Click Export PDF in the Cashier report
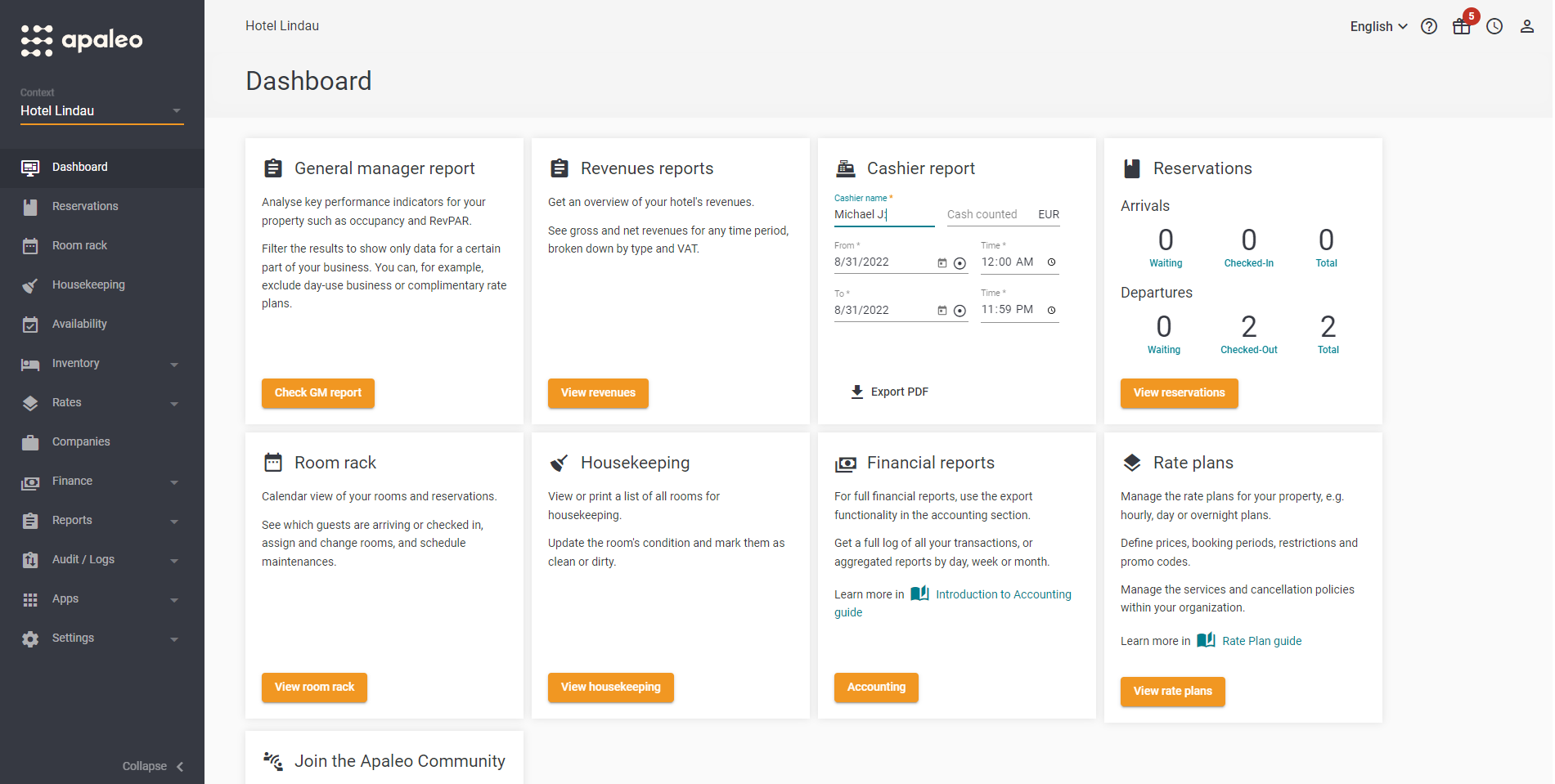 click(888, 391)
